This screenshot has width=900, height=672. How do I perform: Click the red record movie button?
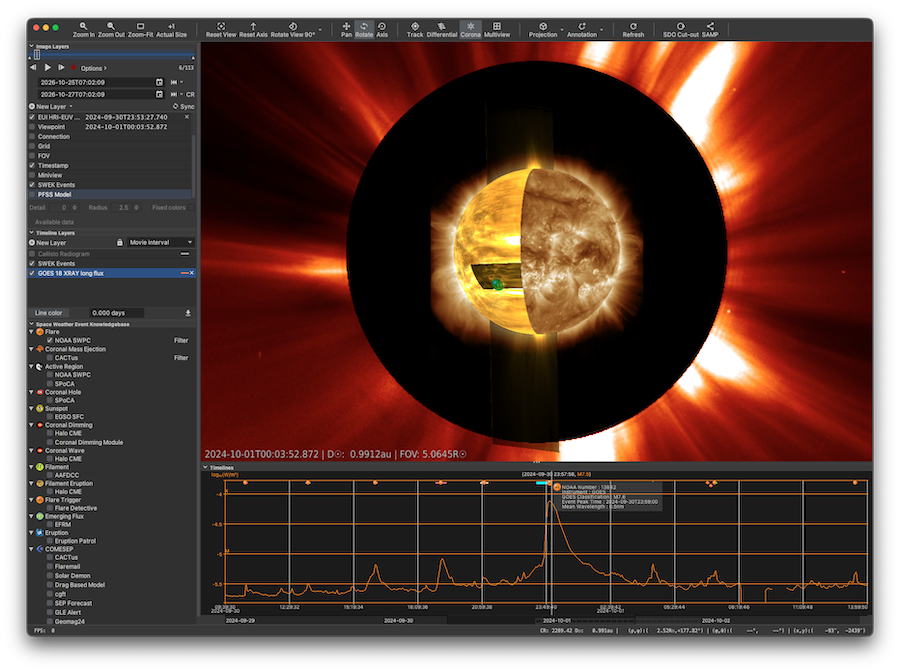[73, 68]
